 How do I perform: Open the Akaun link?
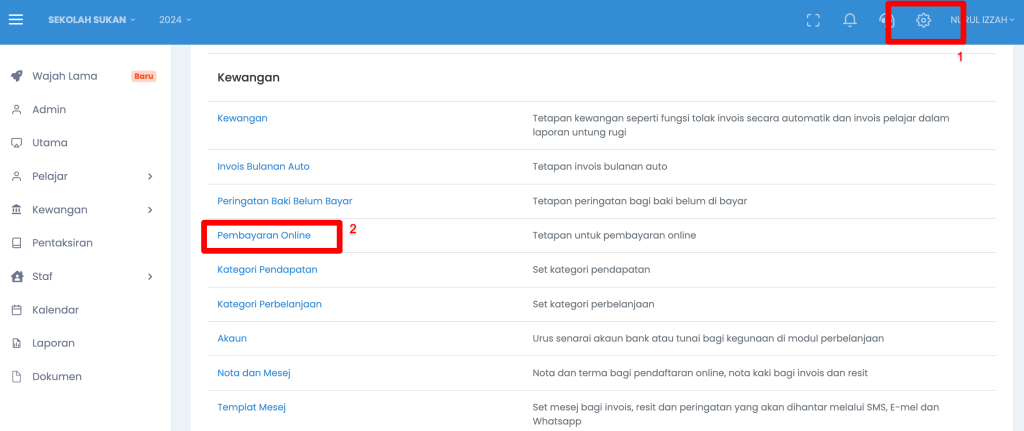(x=232, y=338)
